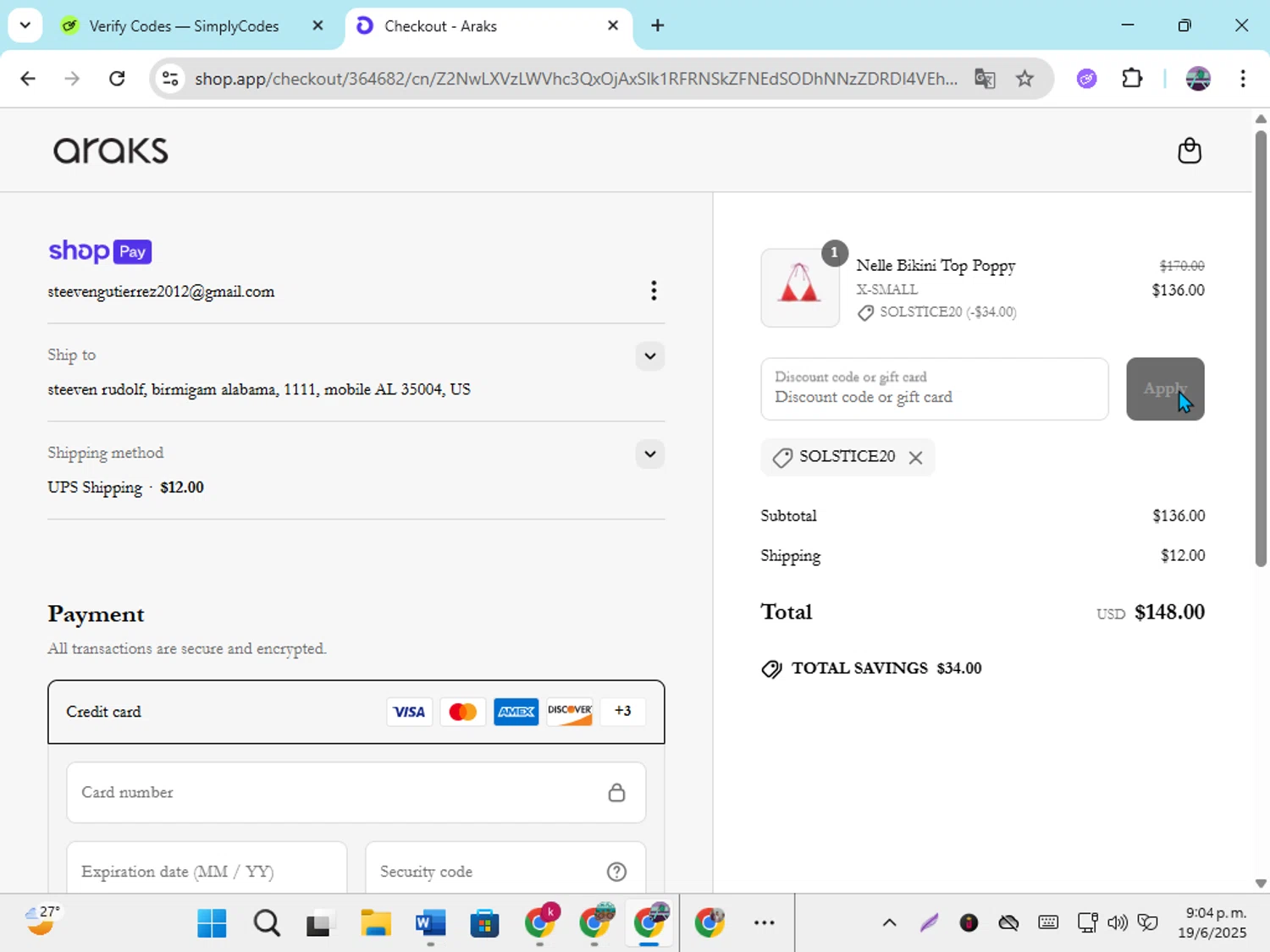Show the +3 additional card types
Screen dimensions: 1270x952
click(x=622, y=712)
